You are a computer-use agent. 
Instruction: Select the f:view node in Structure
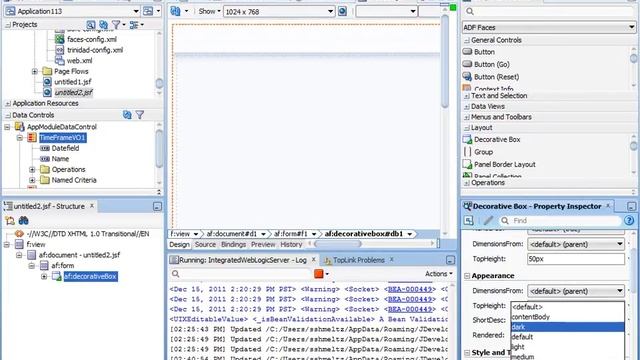tap(36, 244)
